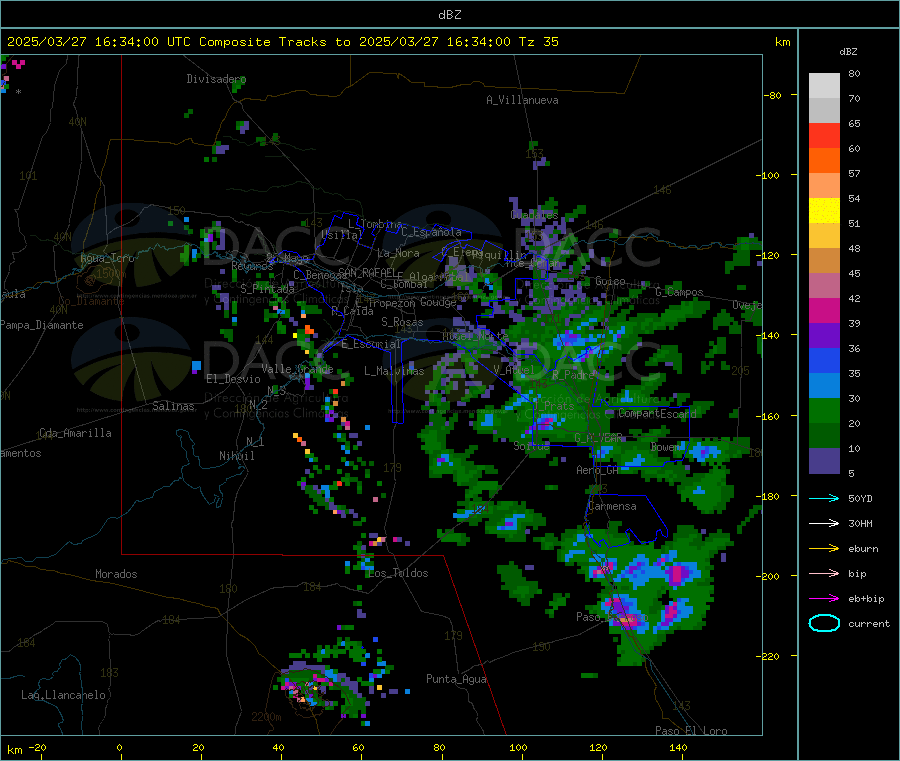Click the Paso_El_Loro map label
Viewport: 900px width, 761px height.
(691, 731)
